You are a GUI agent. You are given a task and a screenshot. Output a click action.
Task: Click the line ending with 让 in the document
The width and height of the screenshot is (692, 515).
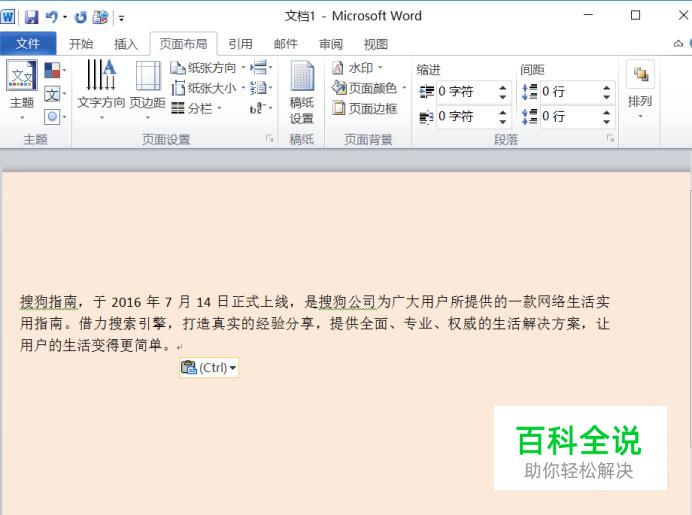(x=315, y=324)
